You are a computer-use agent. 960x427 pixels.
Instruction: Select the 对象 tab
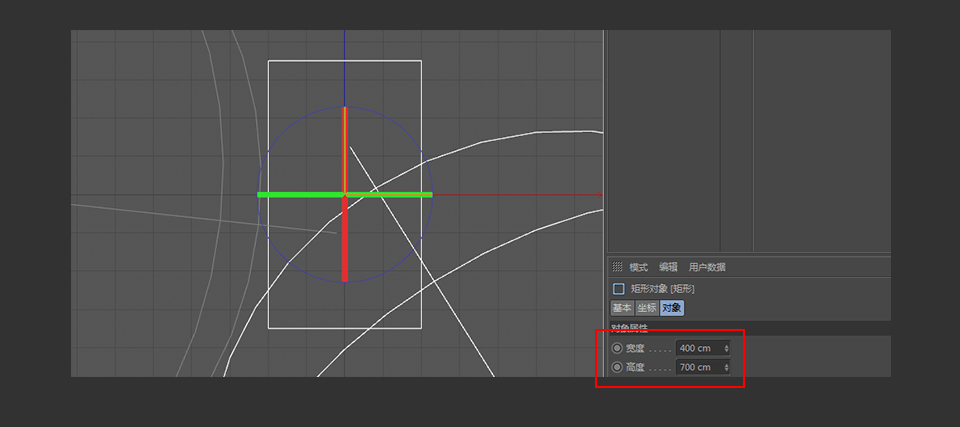tap(672, 308)
